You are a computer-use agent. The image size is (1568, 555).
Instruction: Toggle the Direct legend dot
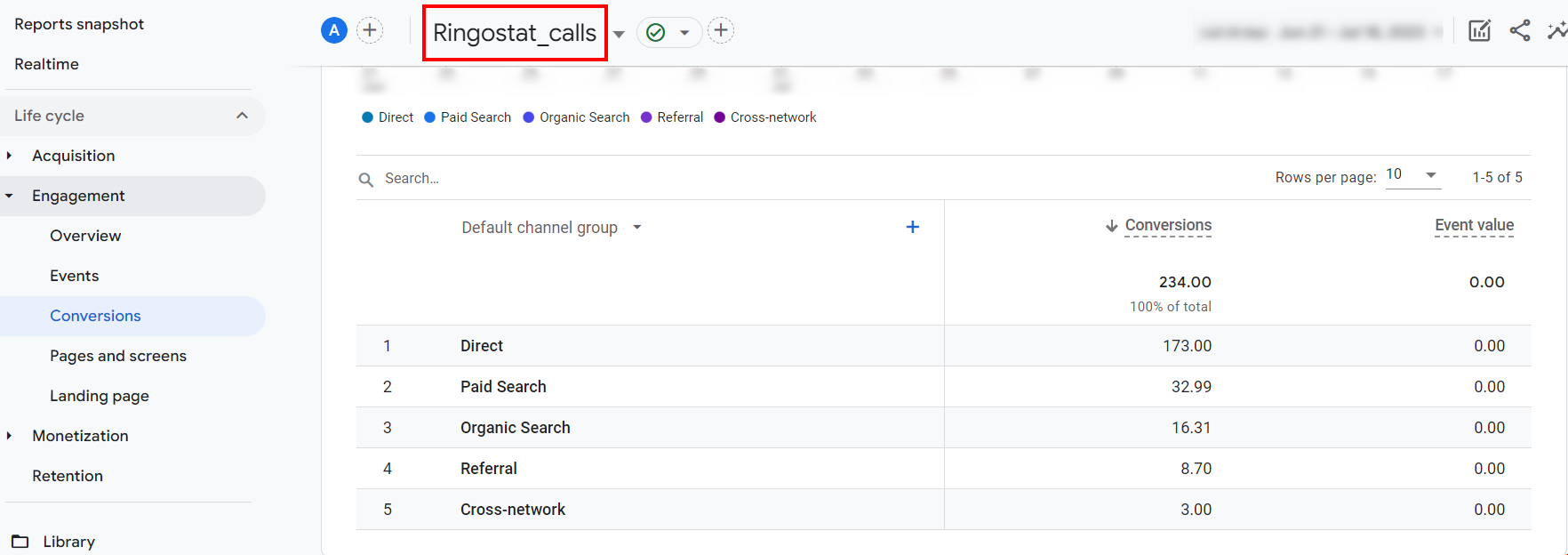(367, 117)
